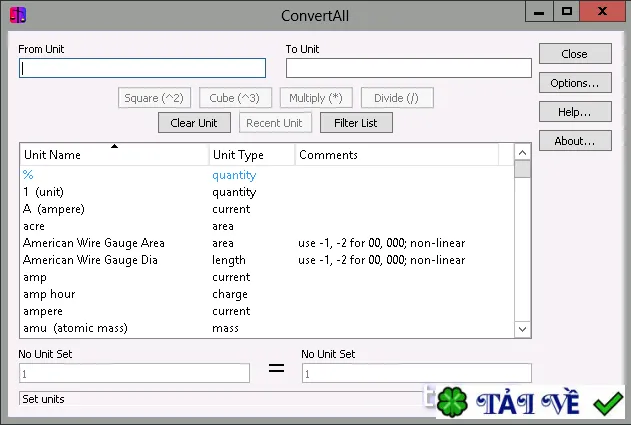The image size is (631, 425).
Task: Select the amp hour row
Action: [x=267, y=294]
